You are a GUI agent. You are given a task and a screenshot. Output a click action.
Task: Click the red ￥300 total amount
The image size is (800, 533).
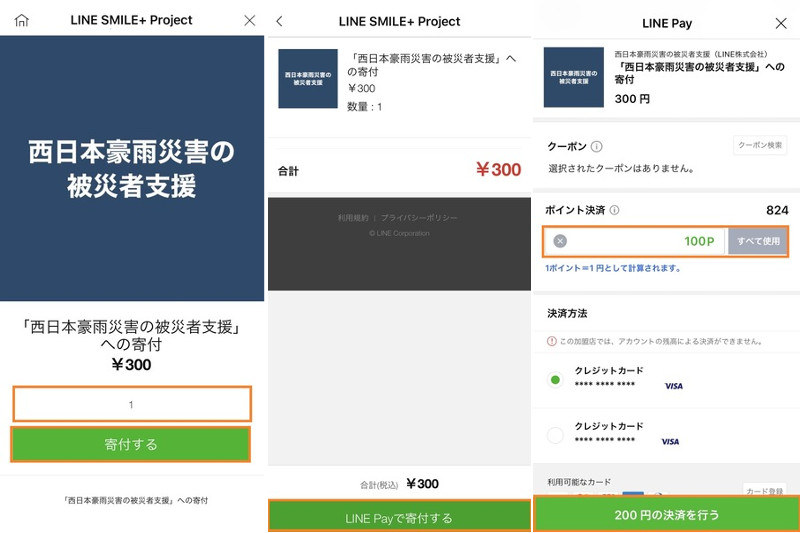point(498,169)
